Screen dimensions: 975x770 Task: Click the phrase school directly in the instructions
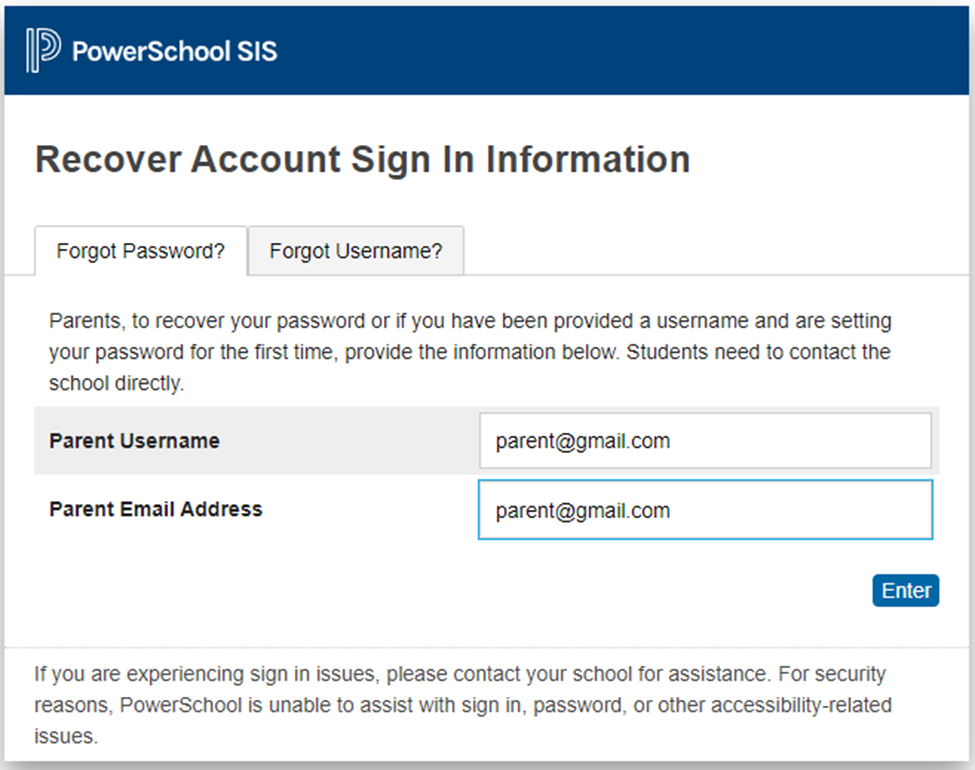tap(116, 383)
